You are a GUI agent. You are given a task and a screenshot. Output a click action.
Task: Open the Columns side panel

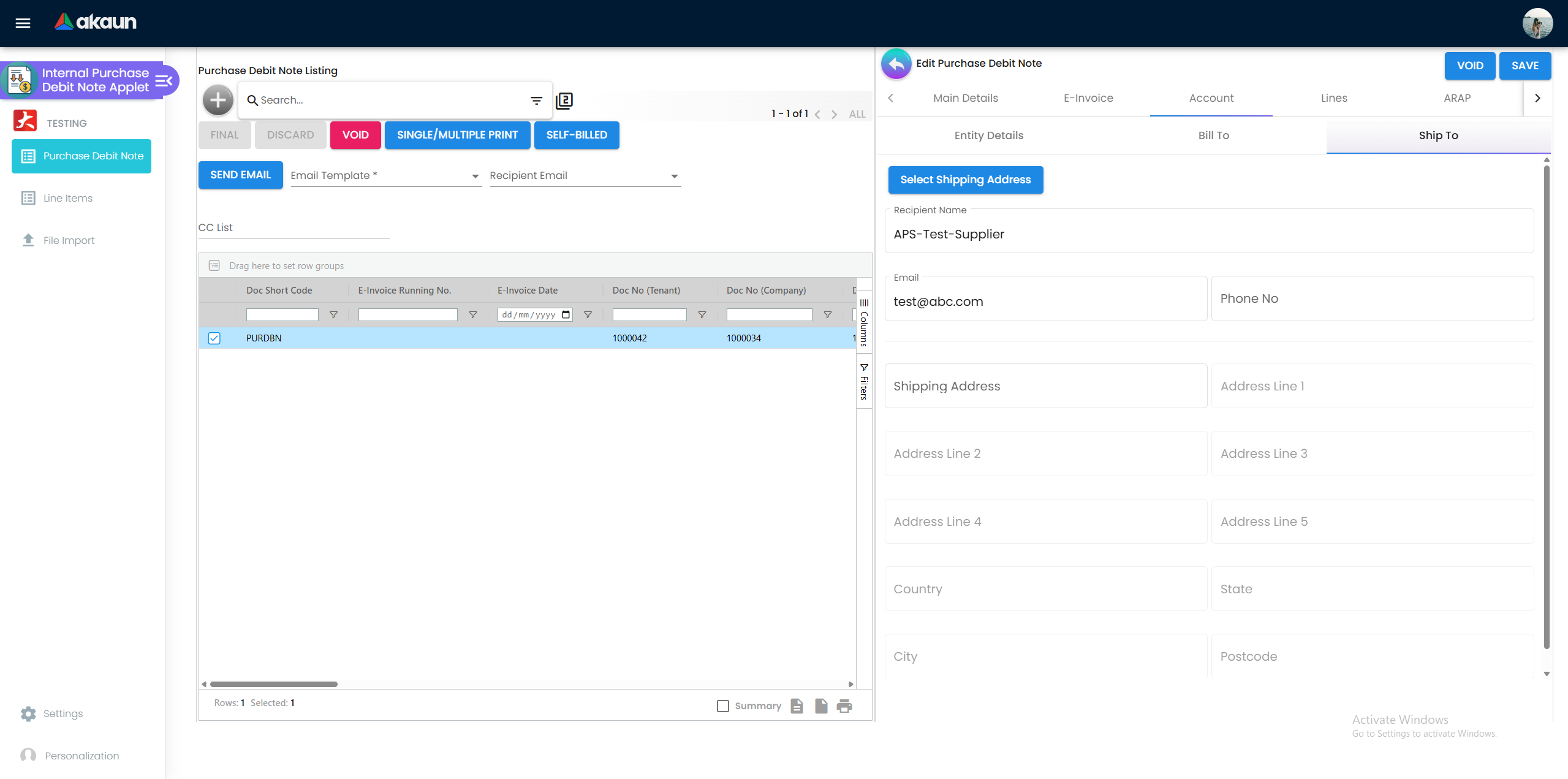click(x=864, y=323)
